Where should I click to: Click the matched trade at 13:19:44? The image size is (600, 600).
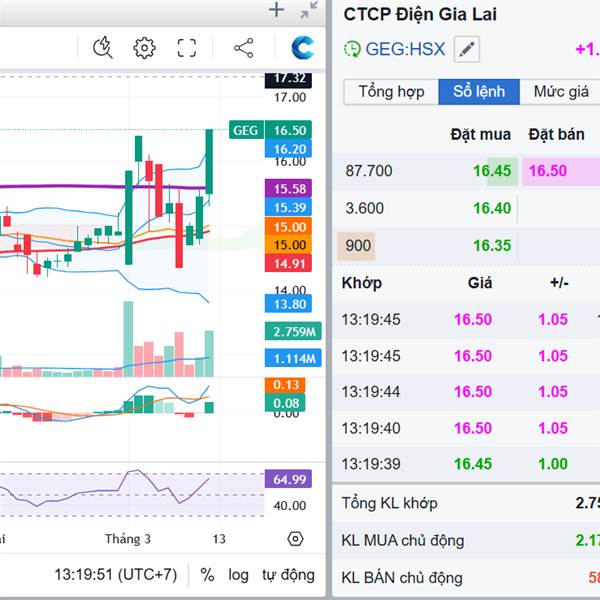(466, 392)
